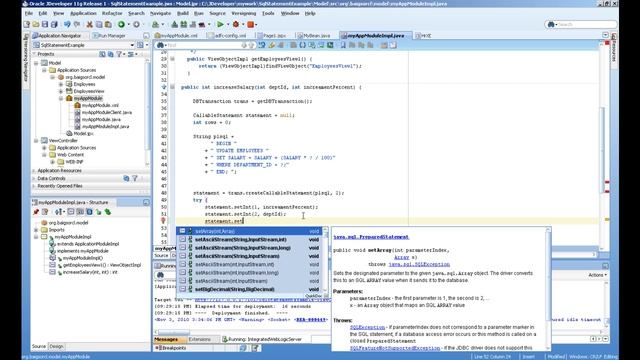Click the completion list vertical scrollbar

325,260
